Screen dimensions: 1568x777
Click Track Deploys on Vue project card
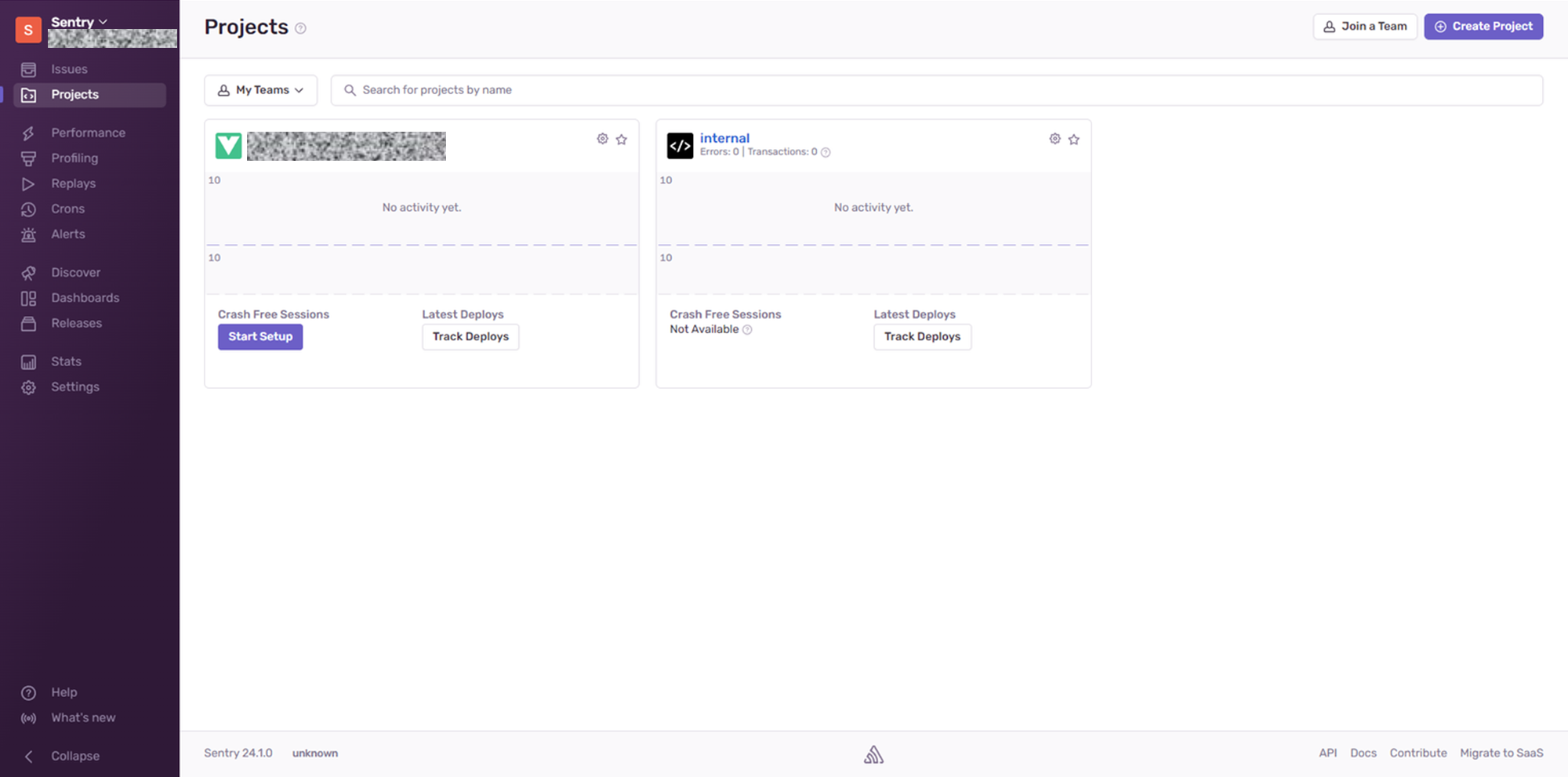(x=470, y=336)
